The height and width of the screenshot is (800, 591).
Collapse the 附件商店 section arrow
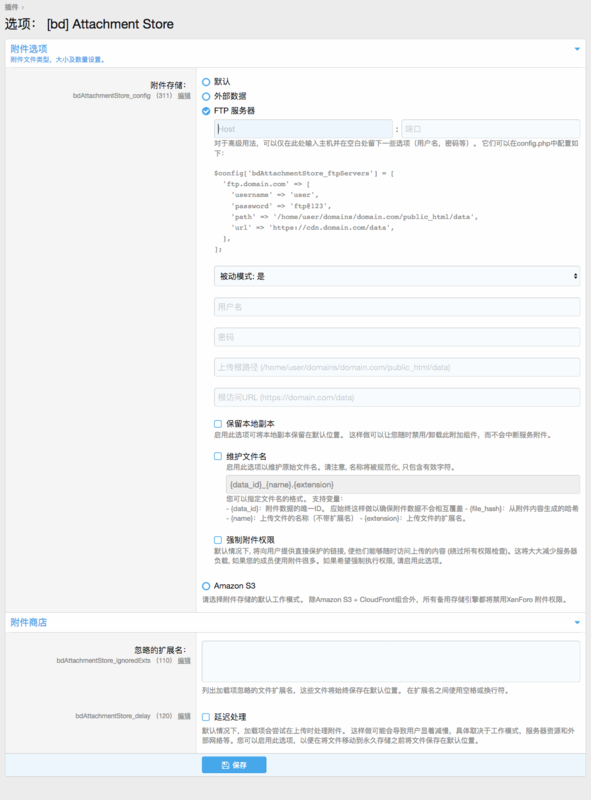[577, 622]
